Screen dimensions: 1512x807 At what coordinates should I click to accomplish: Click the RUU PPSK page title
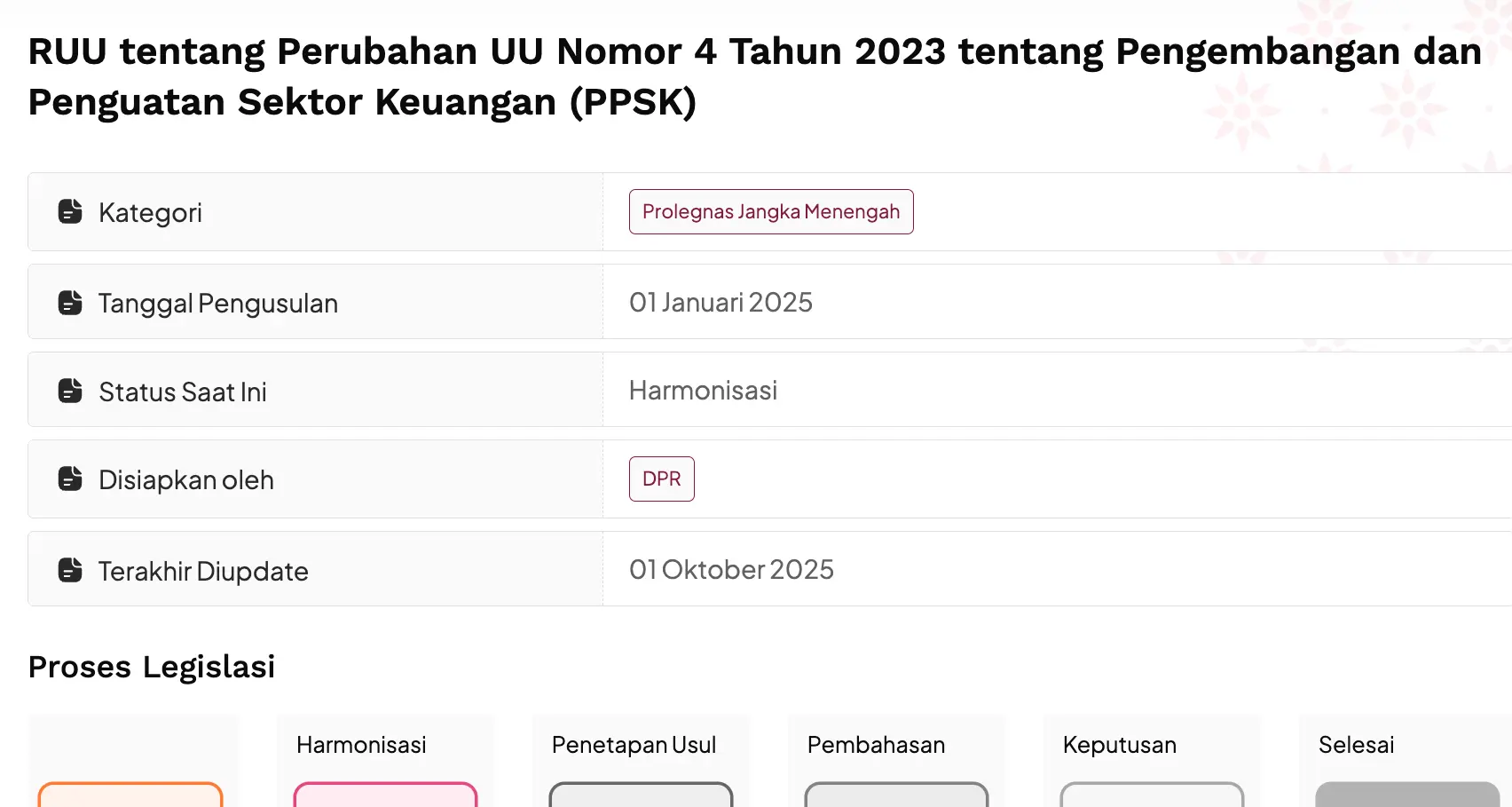click(x=753, y=75)
